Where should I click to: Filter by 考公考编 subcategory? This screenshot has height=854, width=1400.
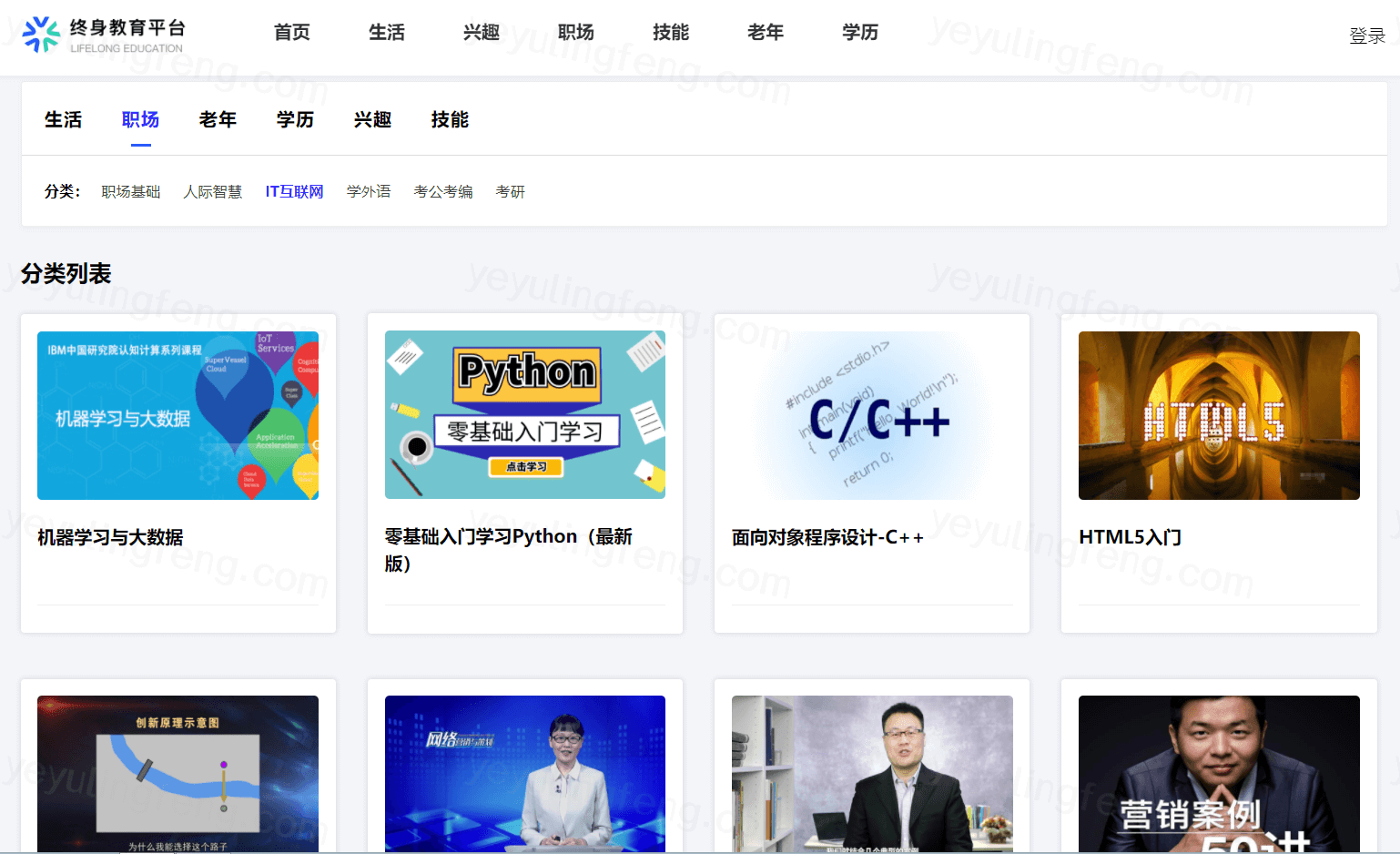(x=442, y=191)
